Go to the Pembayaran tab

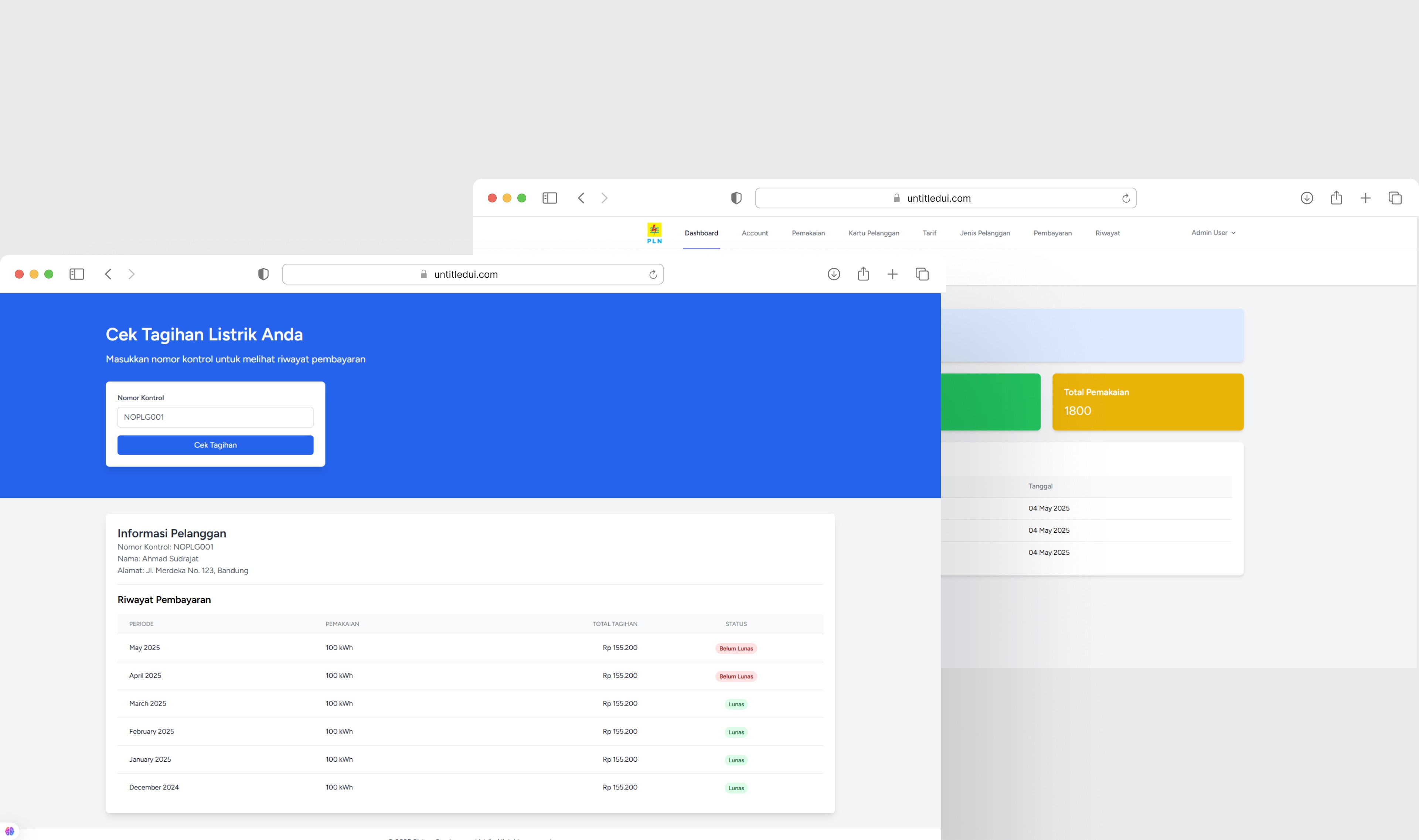pos(1052,233)
